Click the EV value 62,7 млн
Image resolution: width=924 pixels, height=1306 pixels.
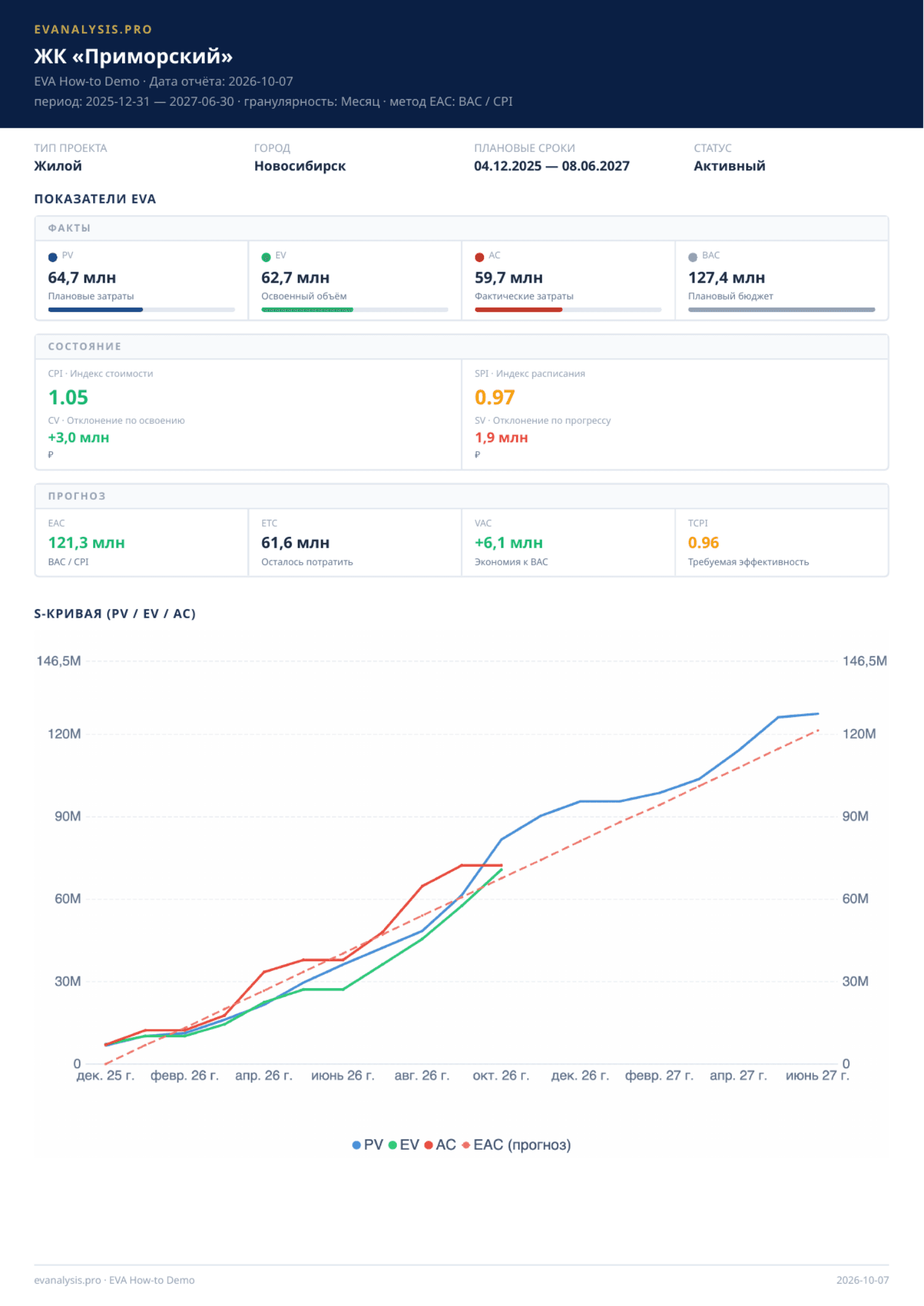(x=295, y=278)
